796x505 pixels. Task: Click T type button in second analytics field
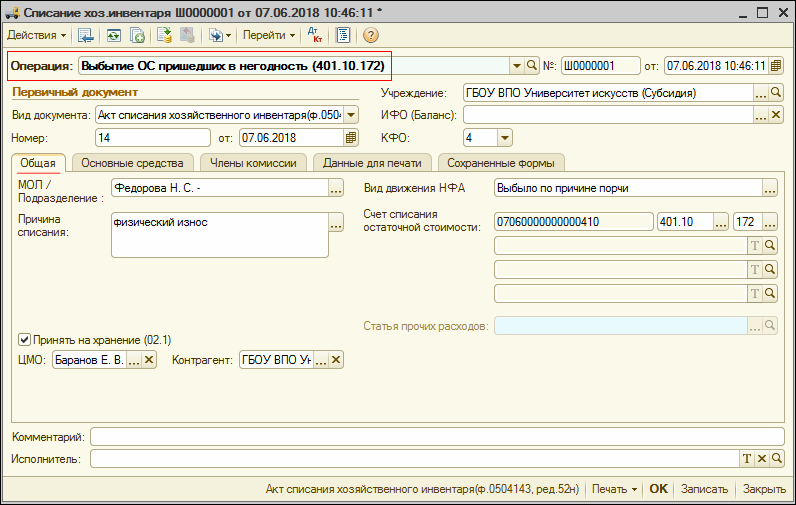[x=755, y=270]
